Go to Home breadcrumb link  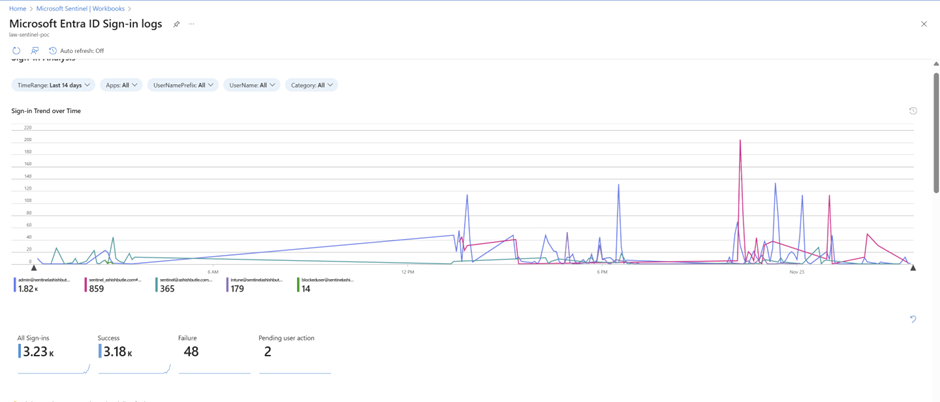point(17,8)
